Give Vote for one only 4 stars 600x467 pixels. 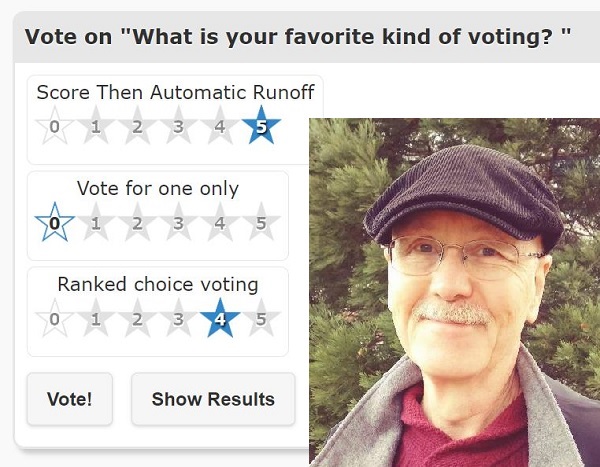point(220,222)
